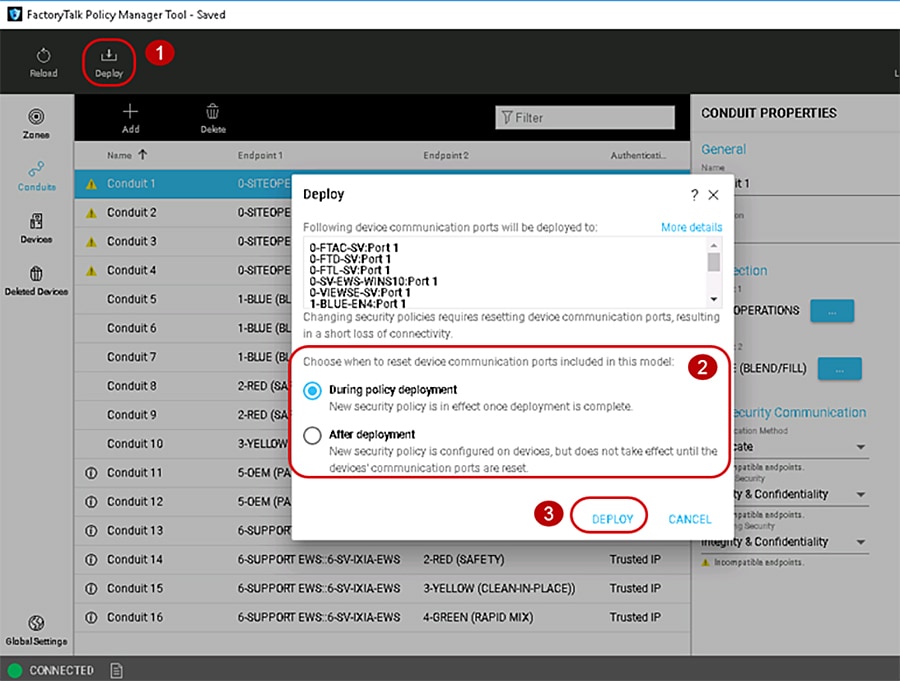Viewport: 900px width, 681px height.
Task: Open the Integrity & Confidentiality dropdown under Security
Action: click(x=861, y=494)
